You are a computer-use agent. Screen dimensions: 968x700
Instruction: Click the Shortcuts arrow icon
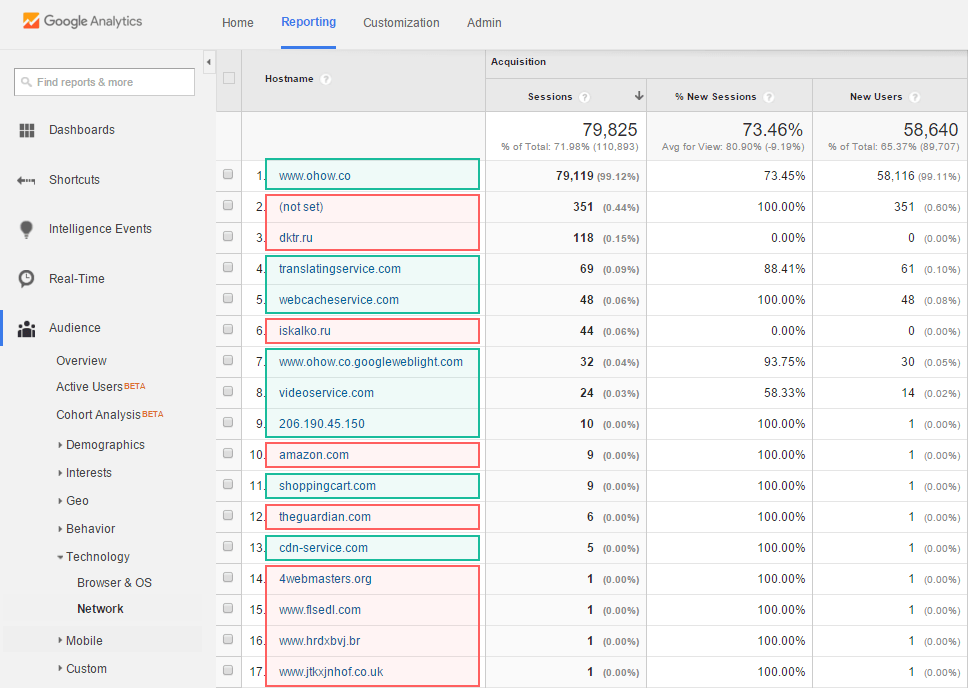[27, 180]
